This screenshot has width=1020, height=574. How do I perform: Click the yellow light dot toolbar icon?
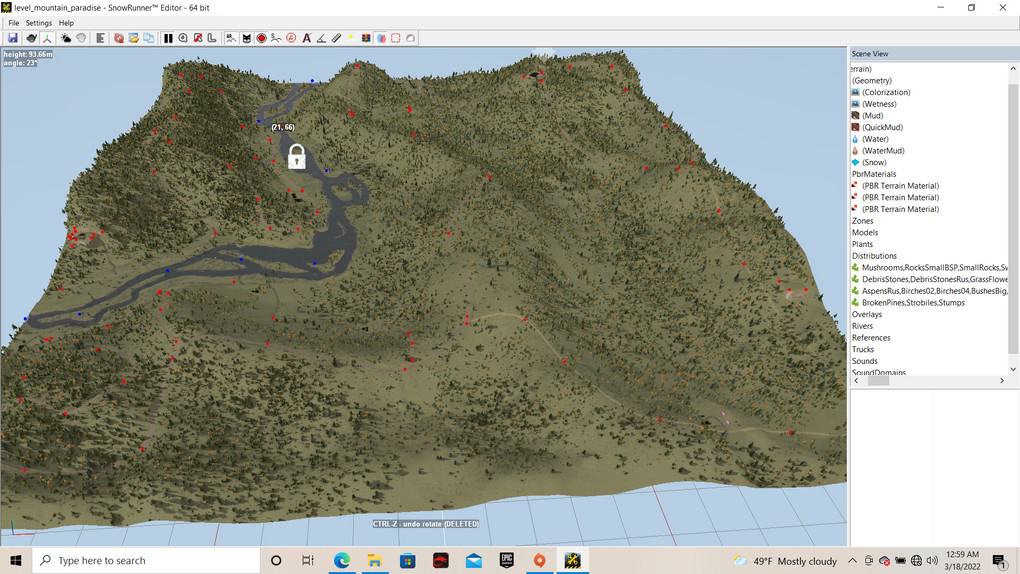(x=351, y=37)
